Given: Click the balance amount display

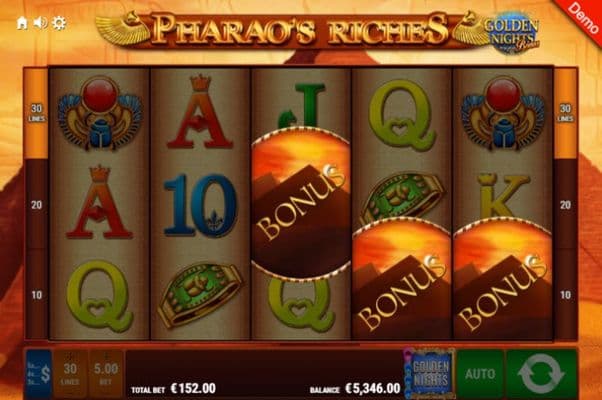Looking at the screenshot, I should 373,388.
